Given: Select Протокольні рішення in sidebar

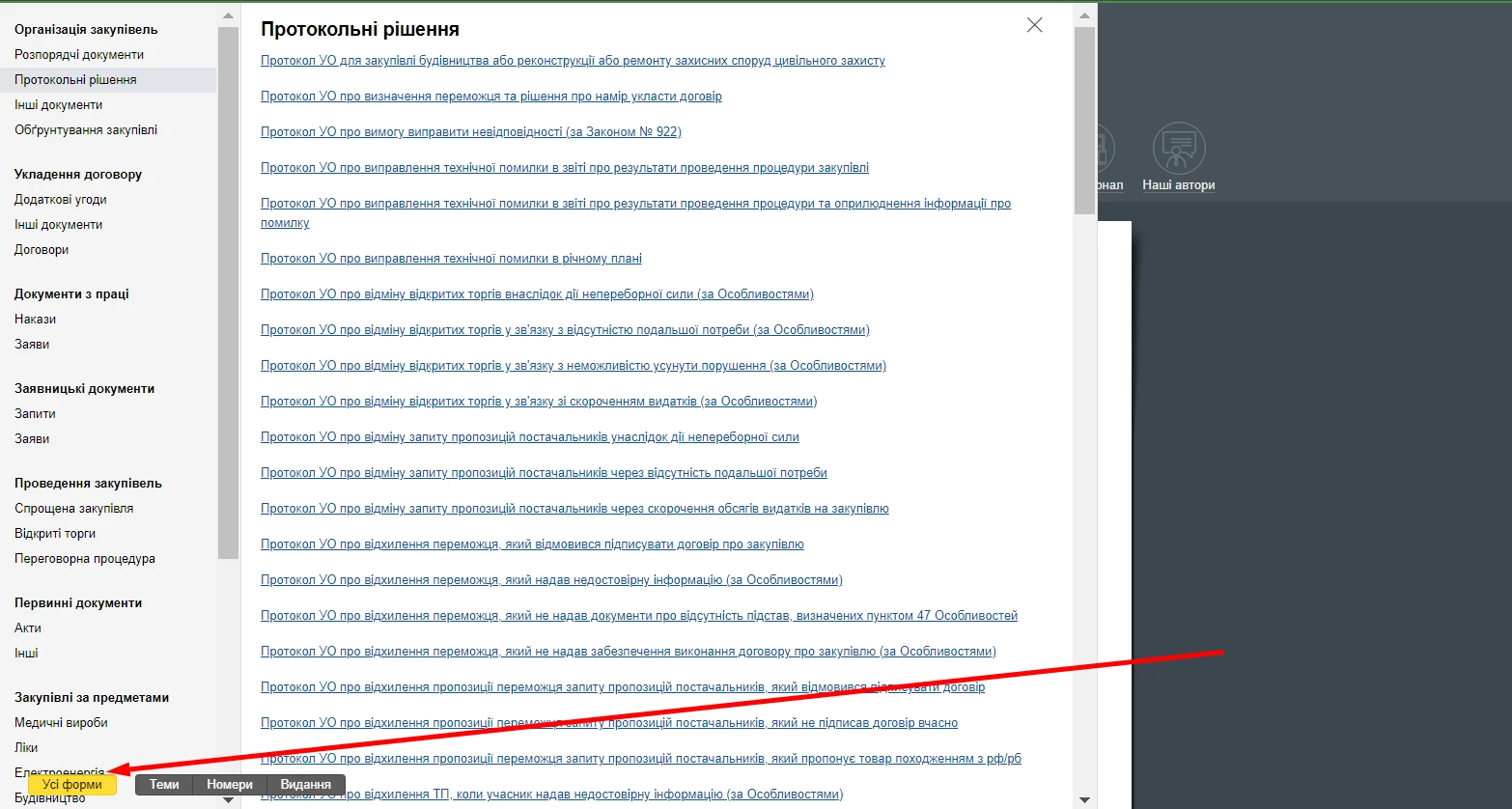Looking at the screenshot, I should click(75, 80).
